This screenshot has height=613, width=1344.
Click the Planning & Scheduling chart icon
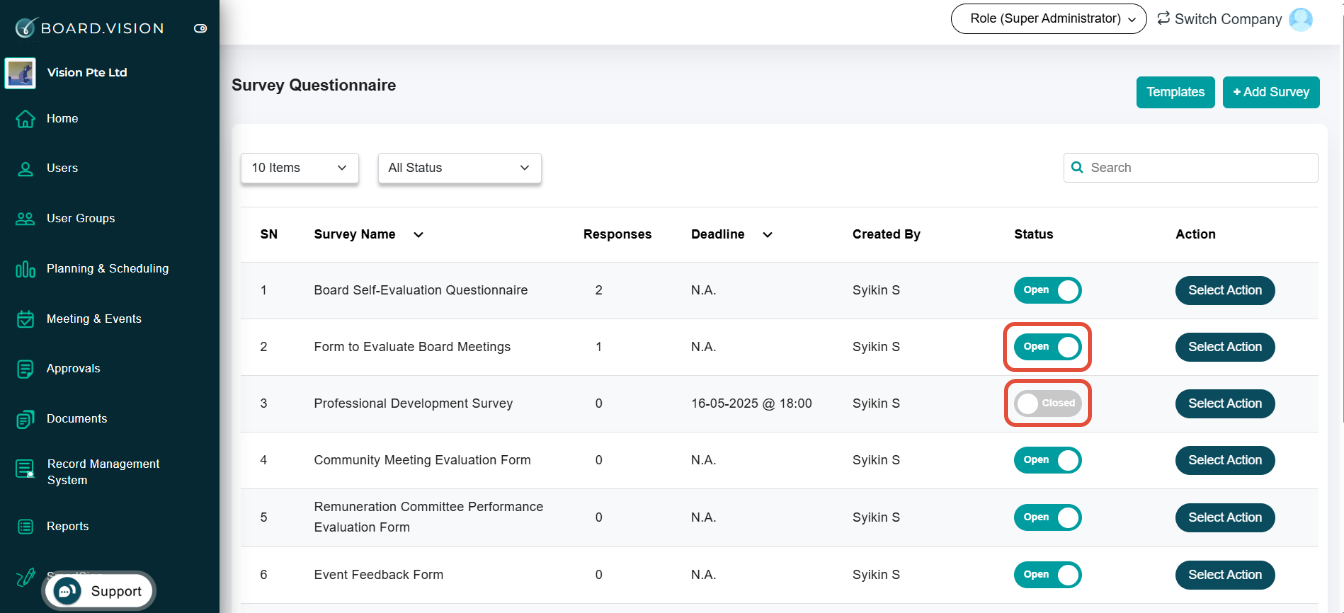(26, 269)
